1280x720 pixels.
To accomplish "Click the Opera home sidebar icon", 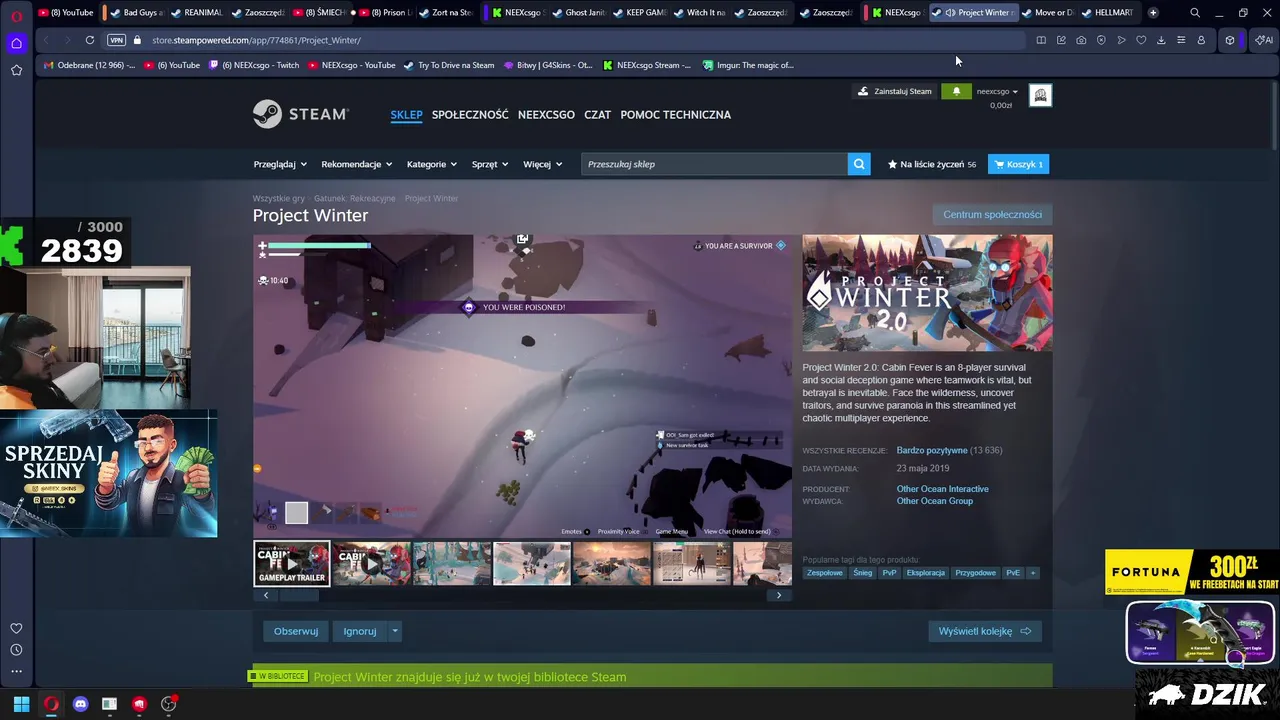I will [x=16, y=43].
